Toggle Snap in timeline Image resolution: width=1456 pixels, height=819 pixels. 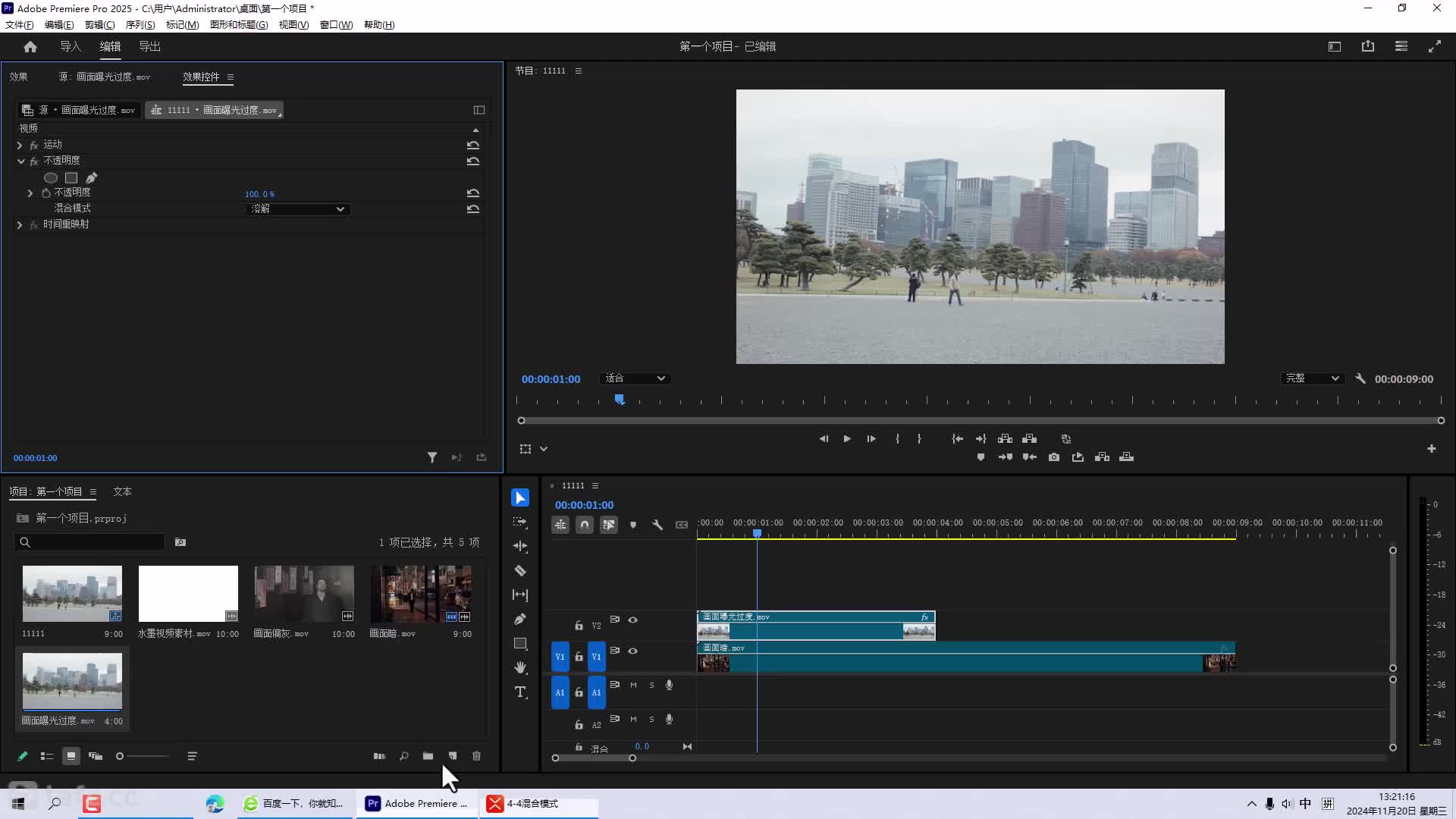click(585, 525)
